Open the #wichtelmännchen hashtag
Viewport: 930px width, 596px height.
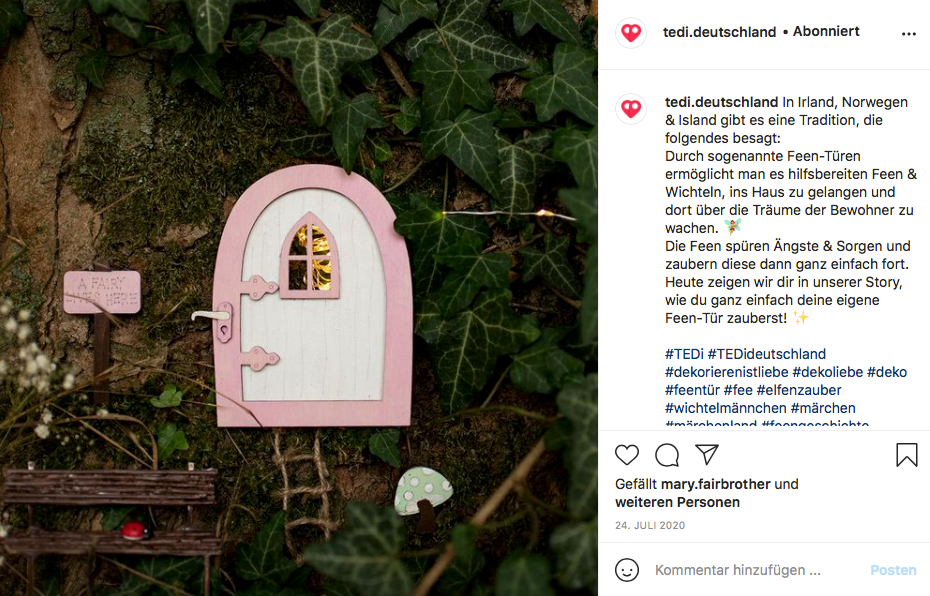tap(725, 408)
